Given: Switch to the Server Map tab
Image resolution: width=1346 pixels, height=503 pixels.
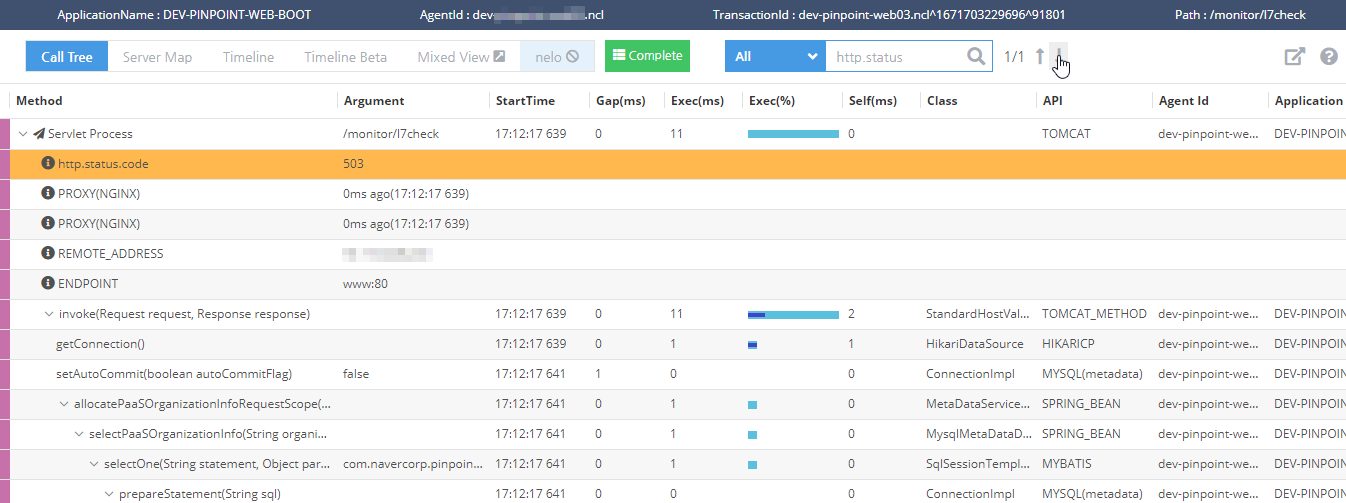Looking at the screenshot, I should coord(157,57).
